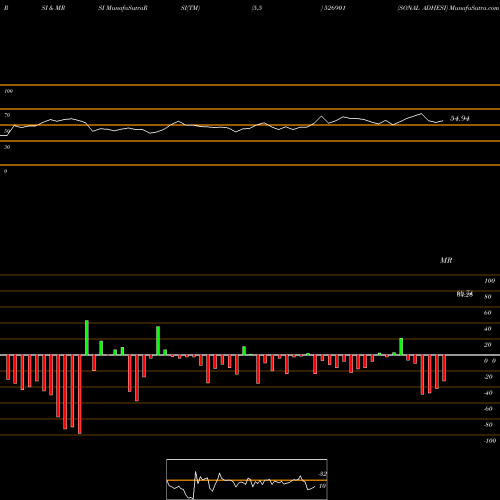
Task: Click the 80 label on the MR axis
Action: (x=488, y=297)
